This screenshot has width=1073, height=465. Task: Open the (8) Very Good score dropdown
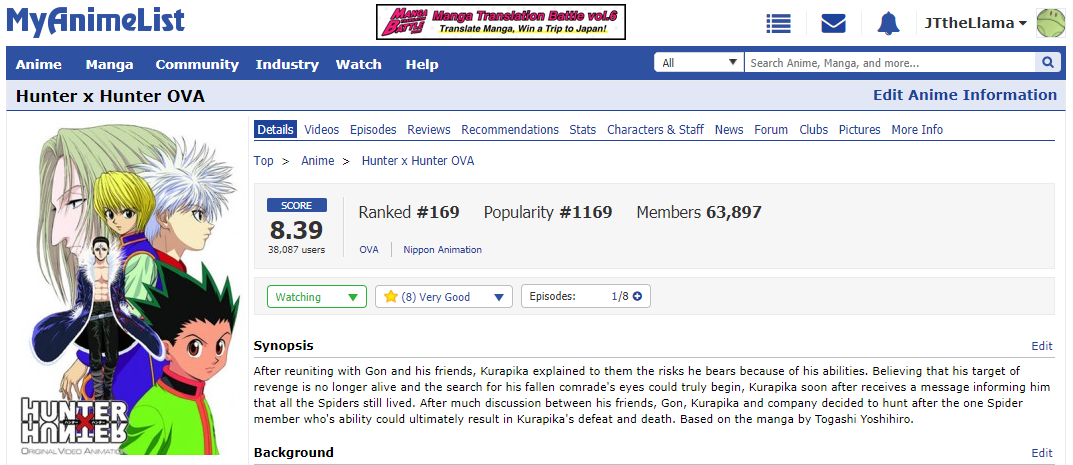pos(445,297)
